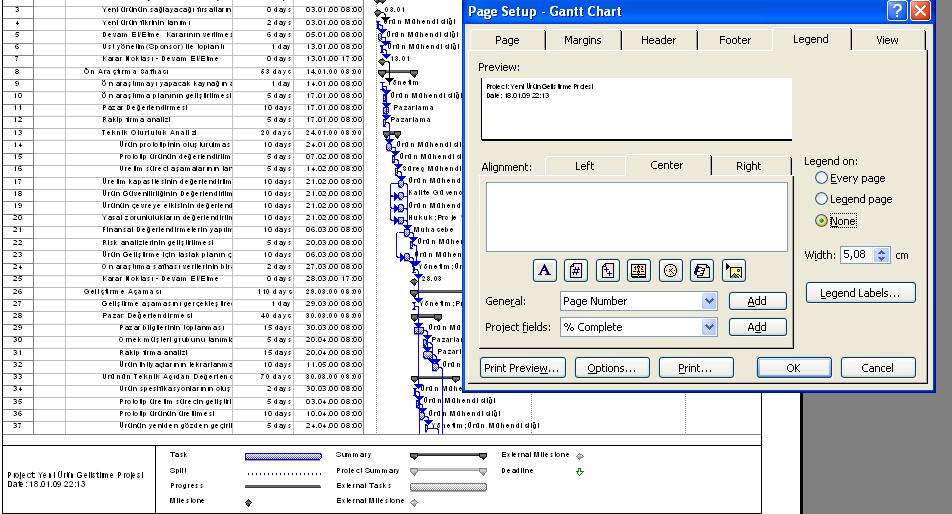Insert page number using the # icon

click(575, 270)
